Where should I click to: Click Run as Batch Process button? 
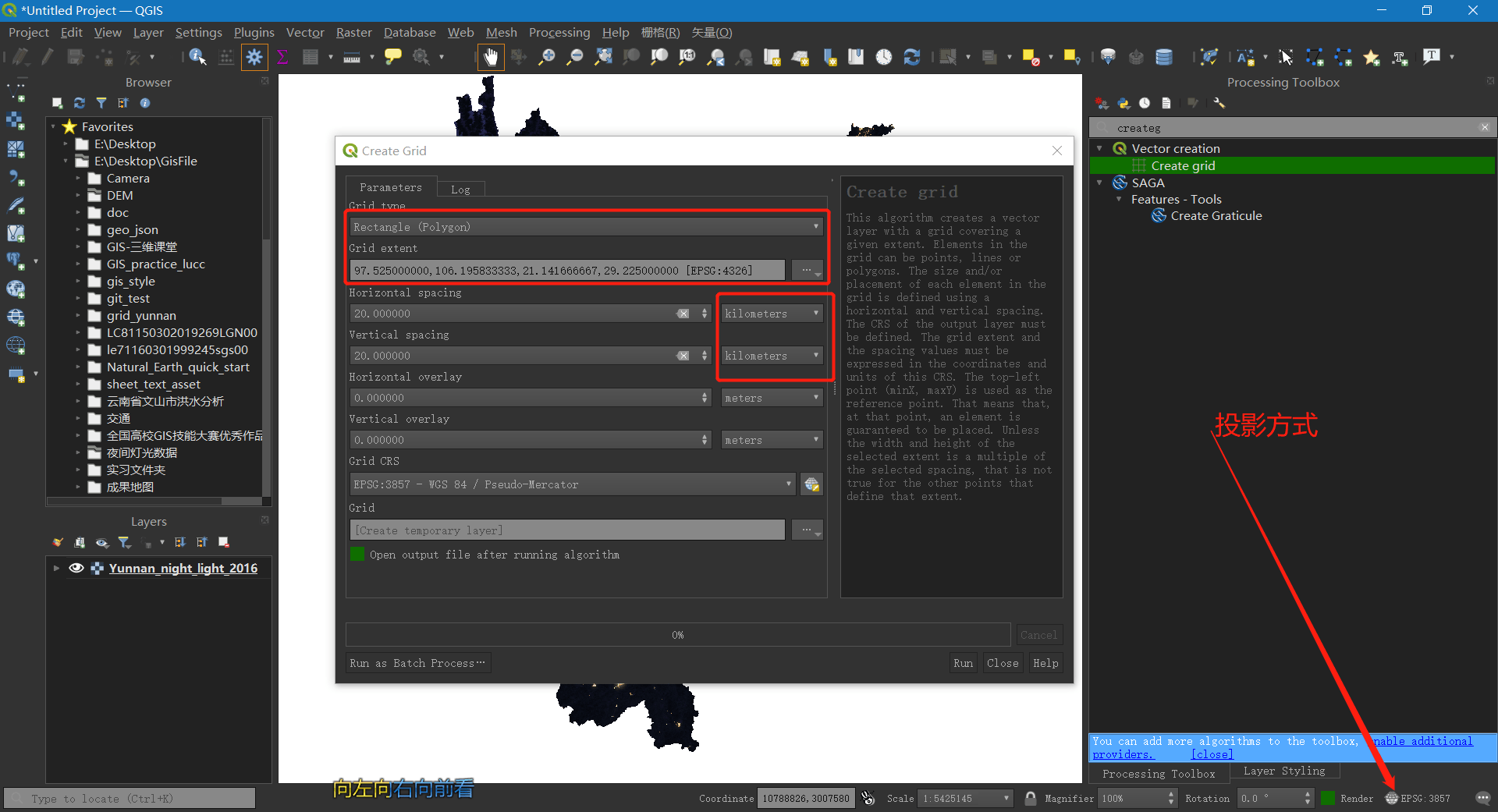417,663
